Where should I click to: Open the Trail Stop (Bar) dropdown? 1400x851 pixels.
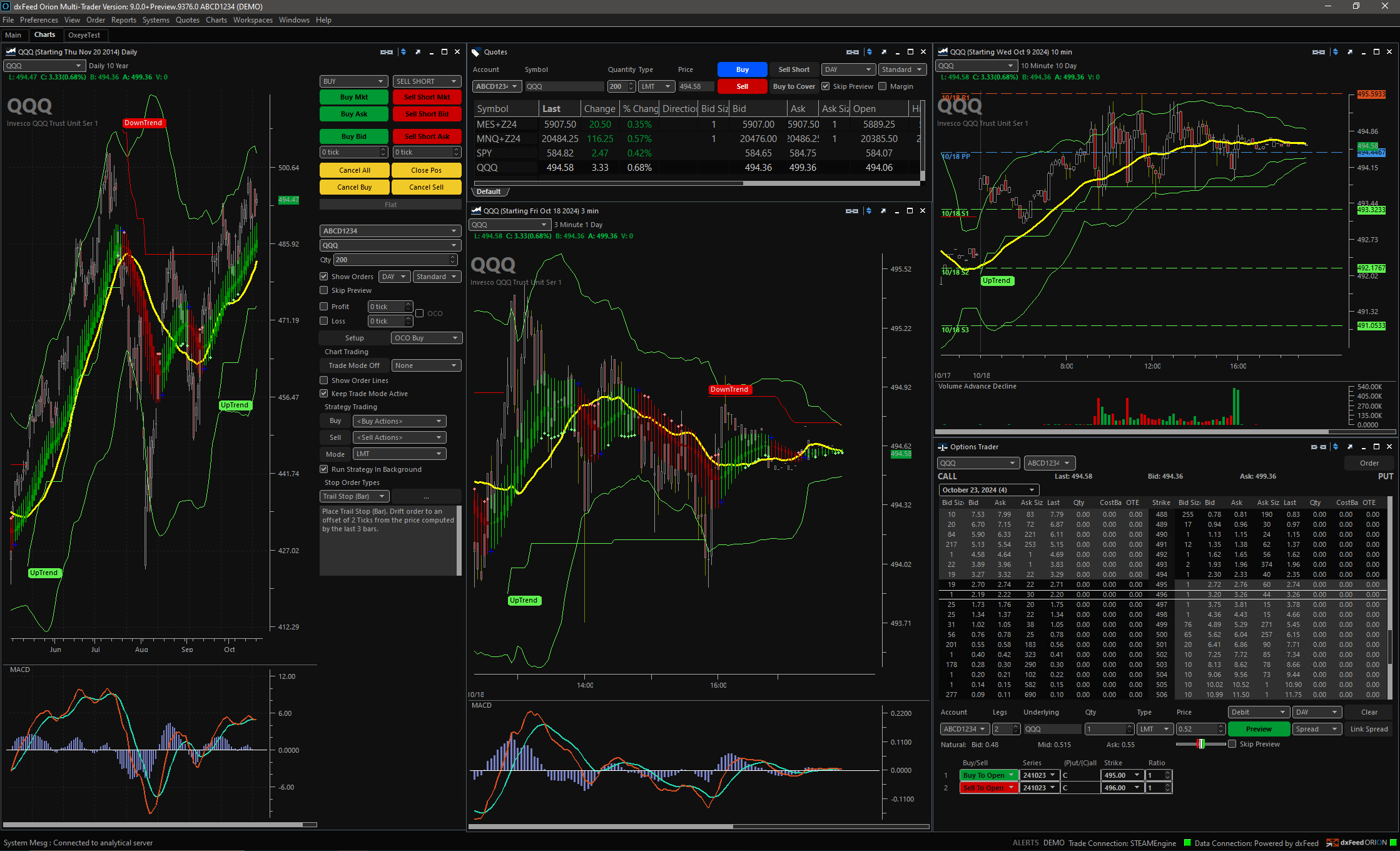pos(354,496)
